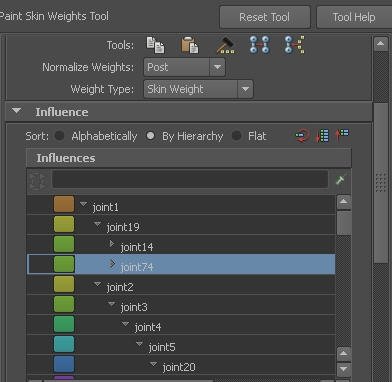Expand the joint14 tree node

click(112, 244)
